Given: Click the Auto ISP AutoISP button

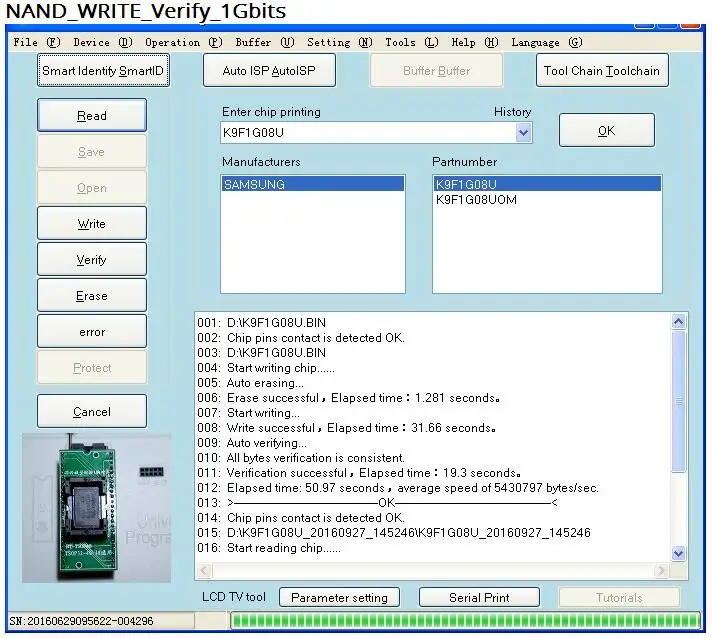Looking at the screenshot, I should [269, 70].
